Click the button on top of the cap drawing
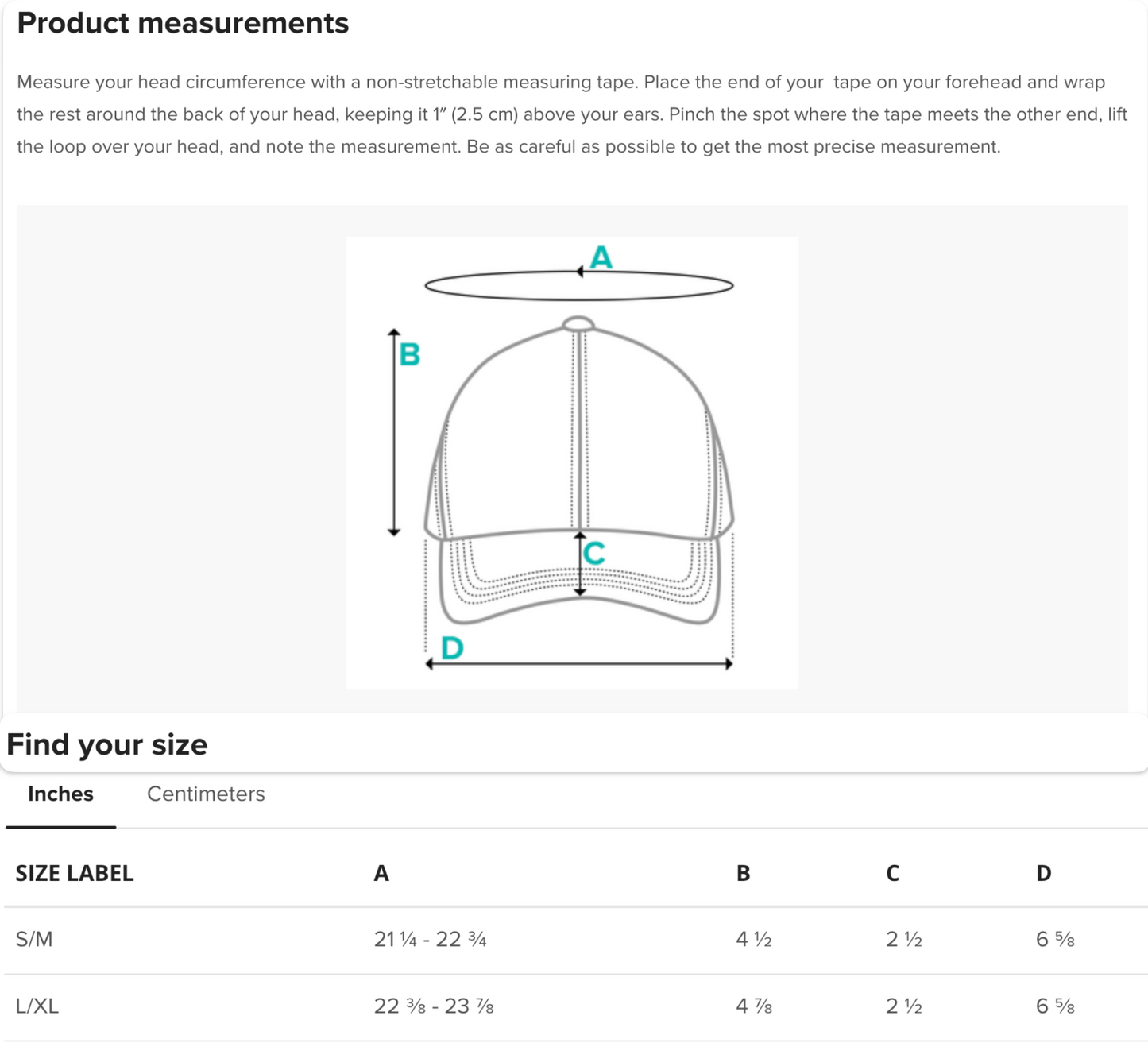The image size is (1148, 1043). click(x=578, y=323)
